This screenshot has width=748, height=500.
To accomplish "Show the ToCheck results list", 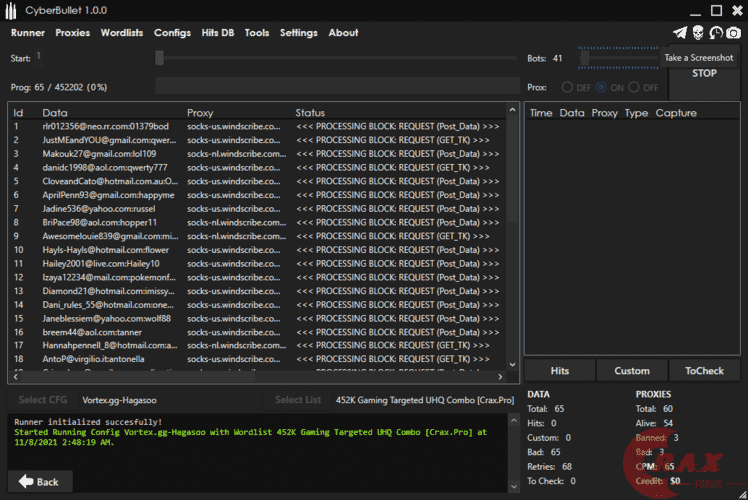I will (x=704, y=370).
